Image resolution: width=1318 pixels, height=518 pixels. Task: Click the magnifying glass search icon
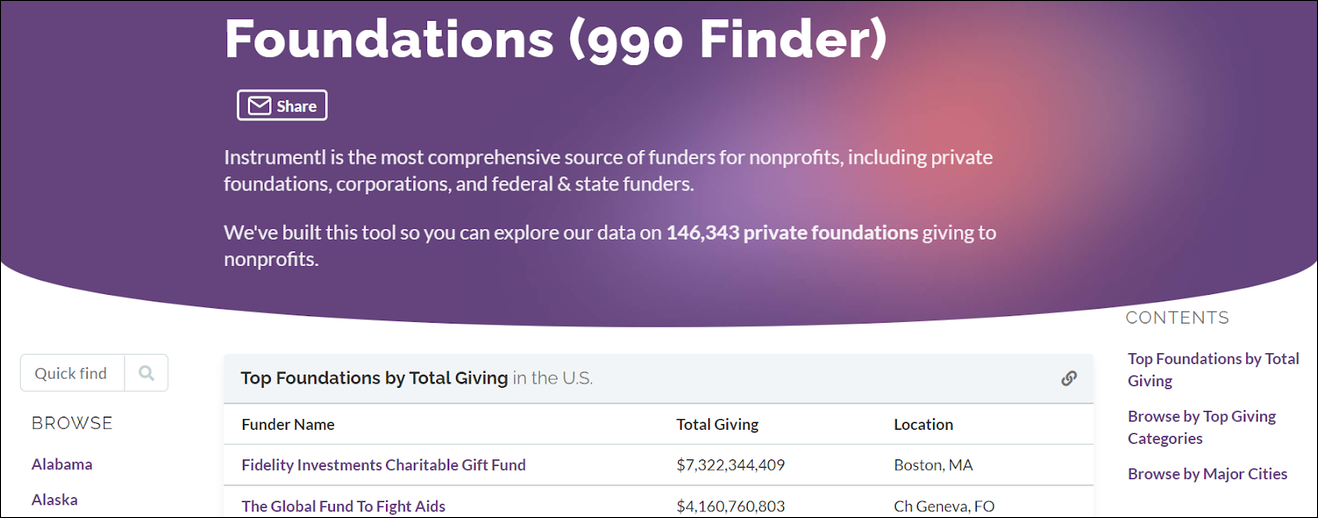tap(146, 373)
